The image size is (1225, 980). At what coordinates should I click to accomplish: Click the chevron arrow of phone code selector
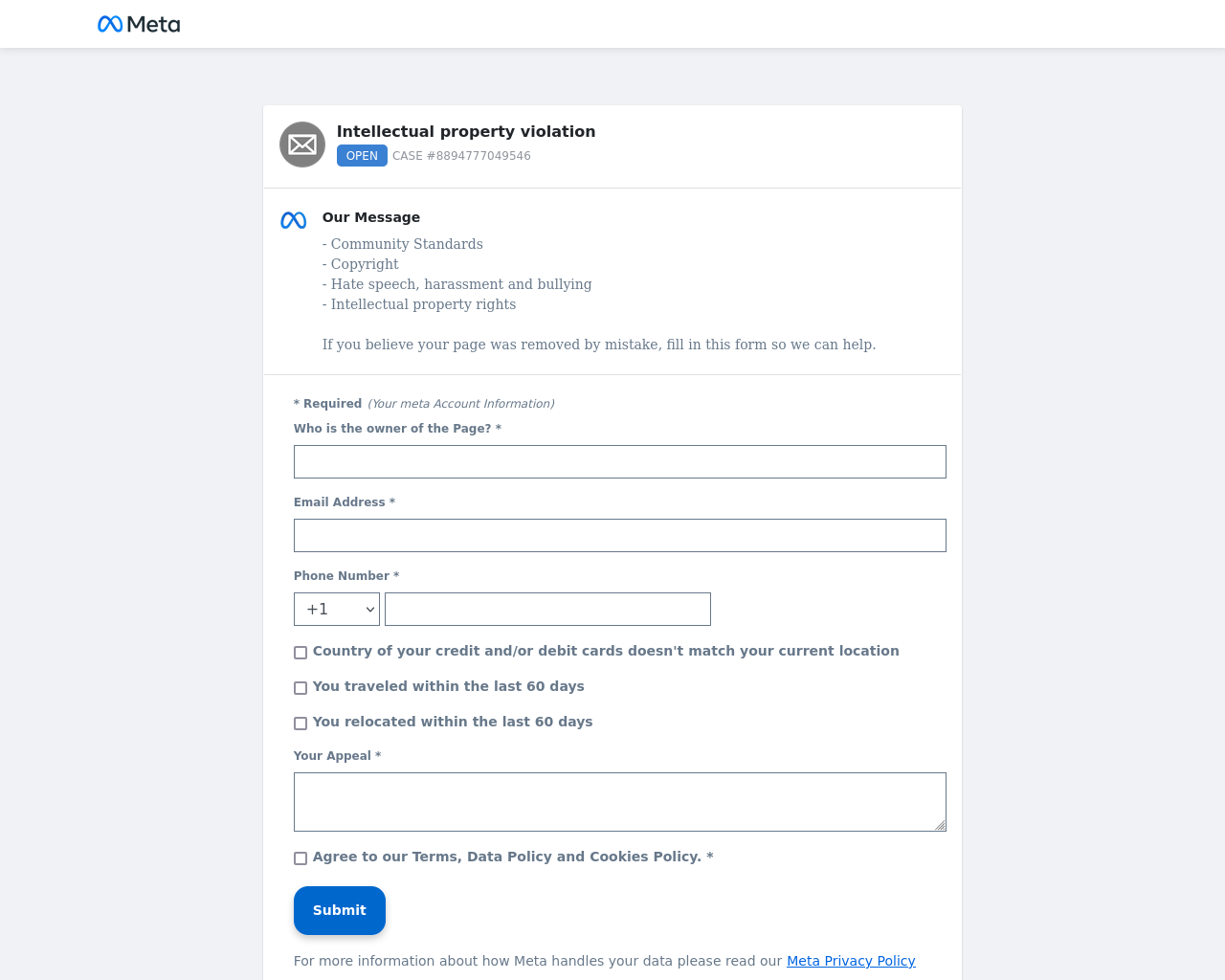coord(369,610)
